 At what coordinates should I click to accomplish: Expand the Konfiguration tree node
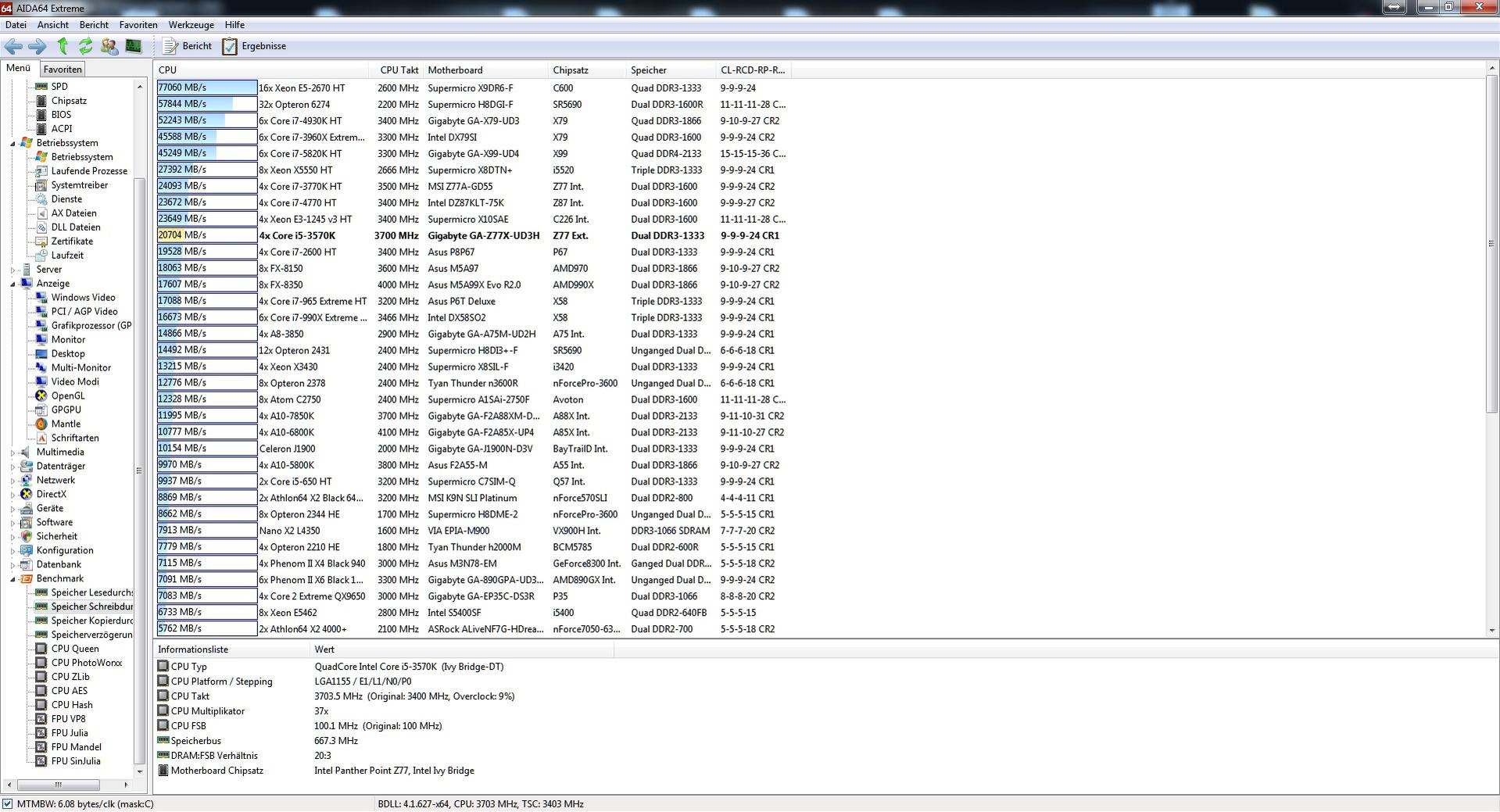point(13,551)
